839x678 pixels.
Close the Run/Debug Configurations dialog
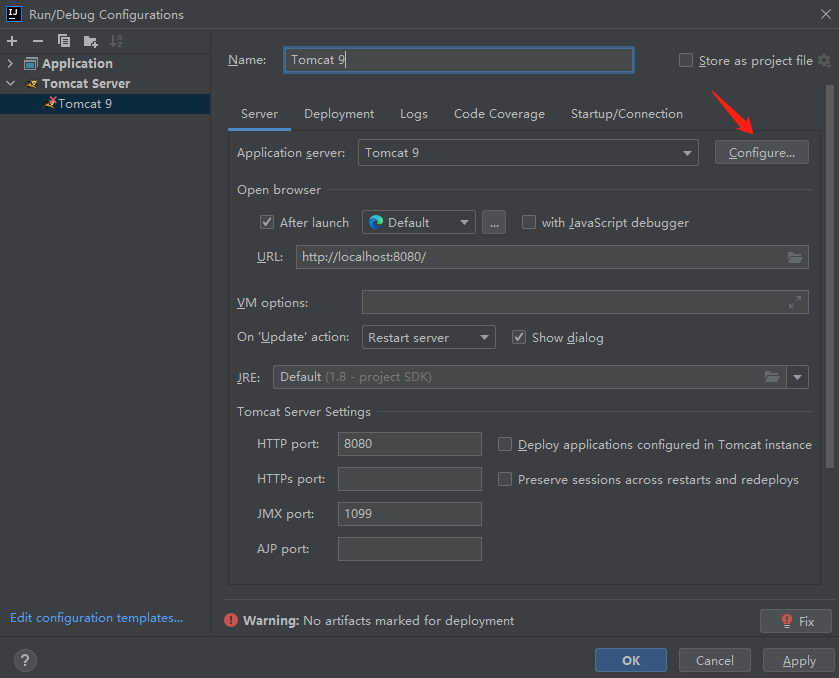pos(826,14)
